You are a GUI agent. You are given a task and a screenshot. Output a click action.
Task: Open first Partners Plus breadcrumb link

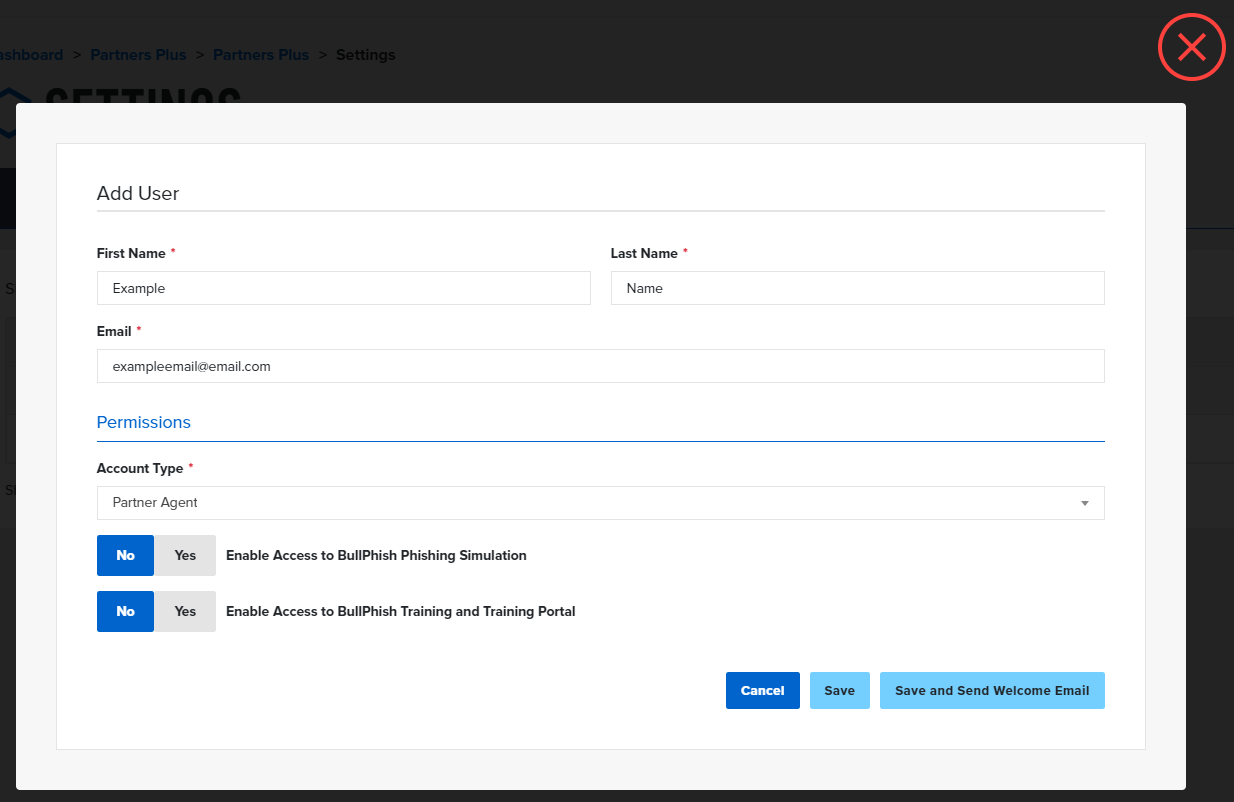pos(138,55)
